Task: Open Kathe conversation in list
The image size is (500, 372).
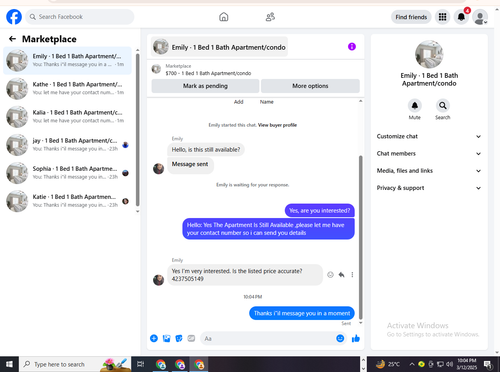Action: (x=67, y=88)
